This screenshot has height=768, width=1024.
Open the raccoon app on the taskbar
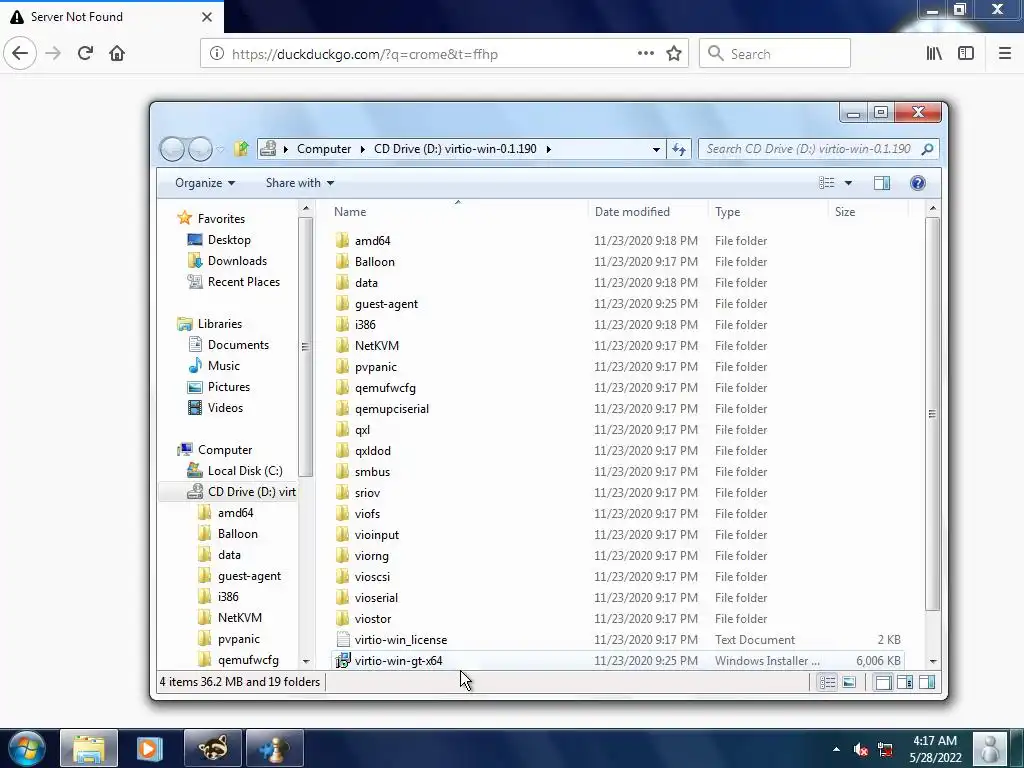[213, 748]
